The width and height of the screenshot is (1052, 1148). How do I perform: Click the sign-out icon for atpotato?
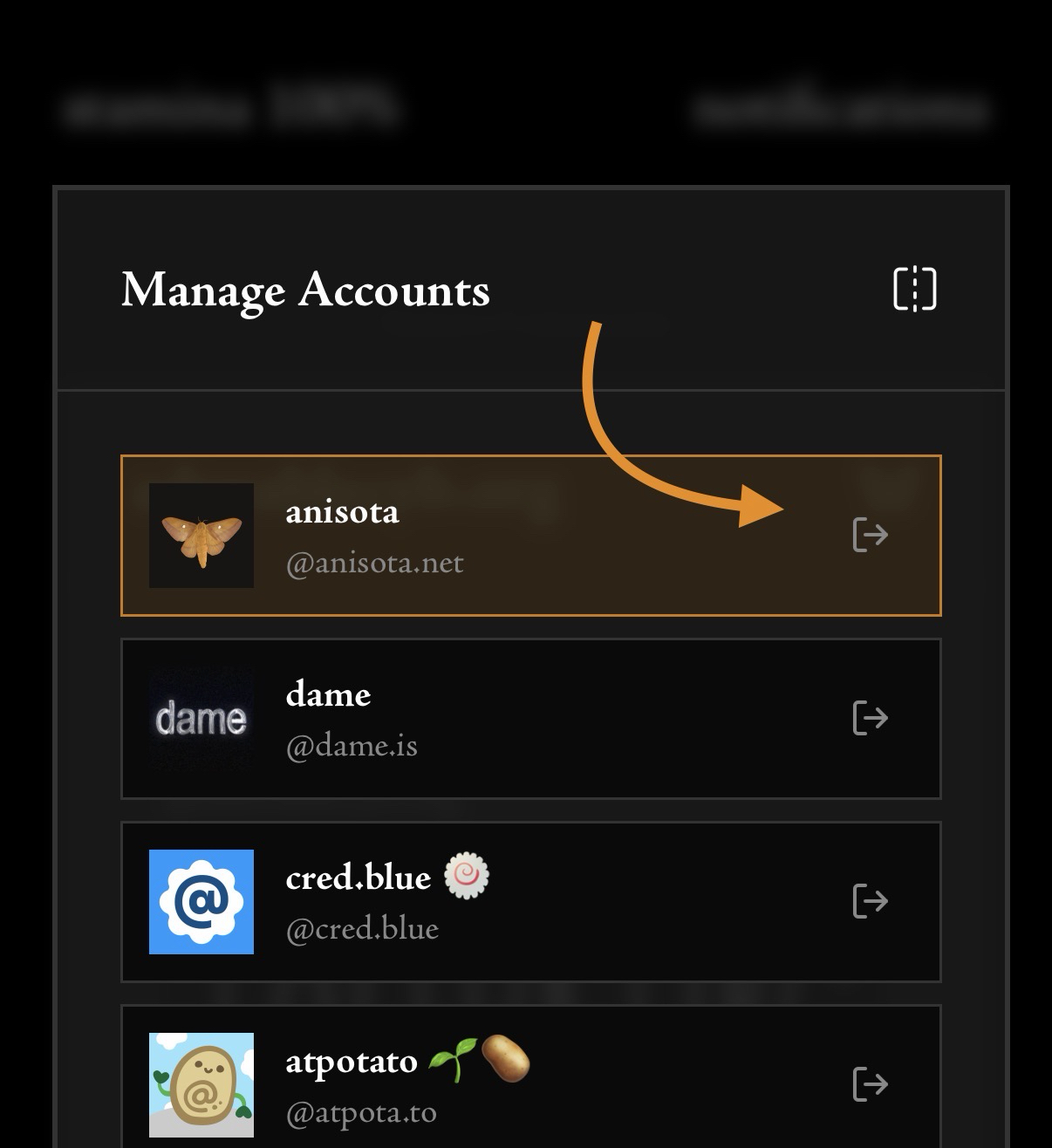tap(870, 1084)
